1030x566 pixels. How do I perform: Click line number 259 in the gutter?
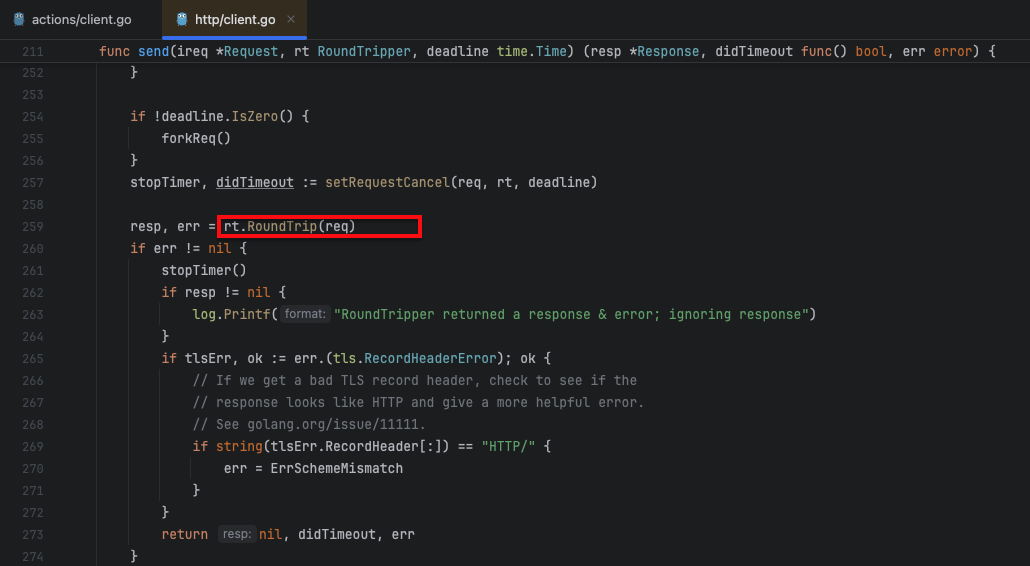(32, 227)
